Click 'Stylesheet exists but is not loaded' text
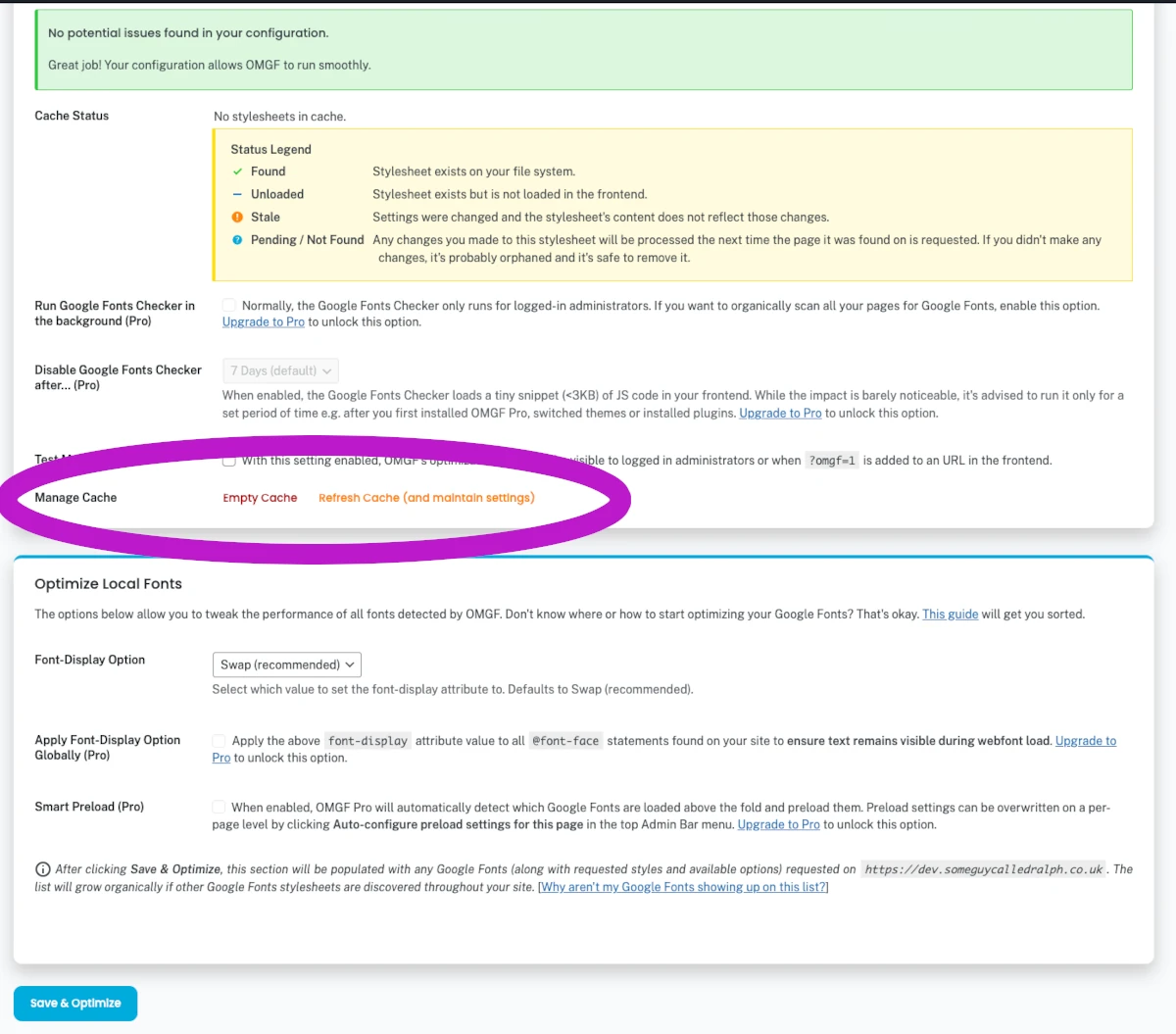The image size is (1176, 1034). (x=510, y=195)
